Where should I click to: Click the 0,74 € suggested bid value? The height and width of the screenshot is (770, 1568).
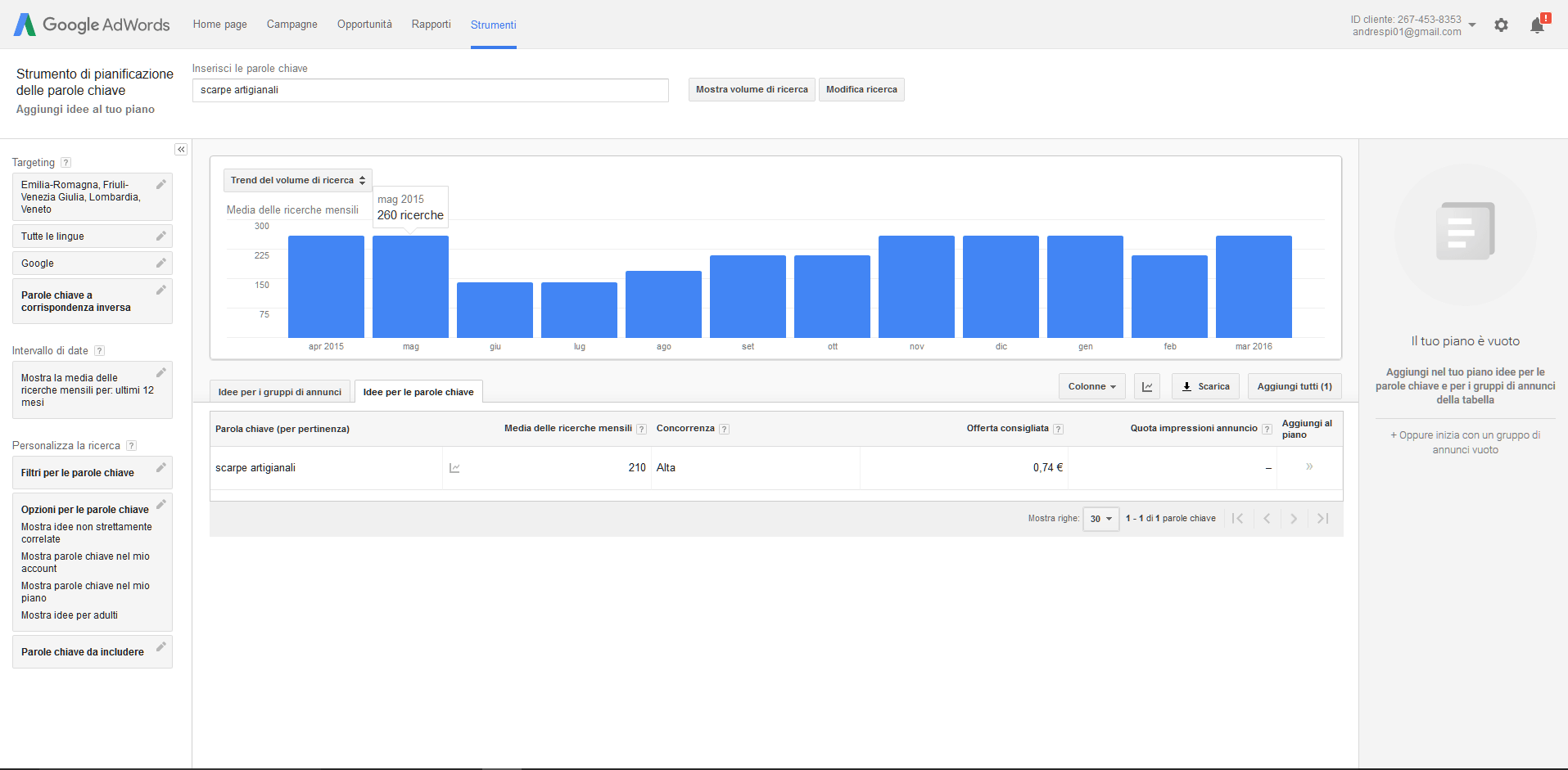[x=1048, y=468]
